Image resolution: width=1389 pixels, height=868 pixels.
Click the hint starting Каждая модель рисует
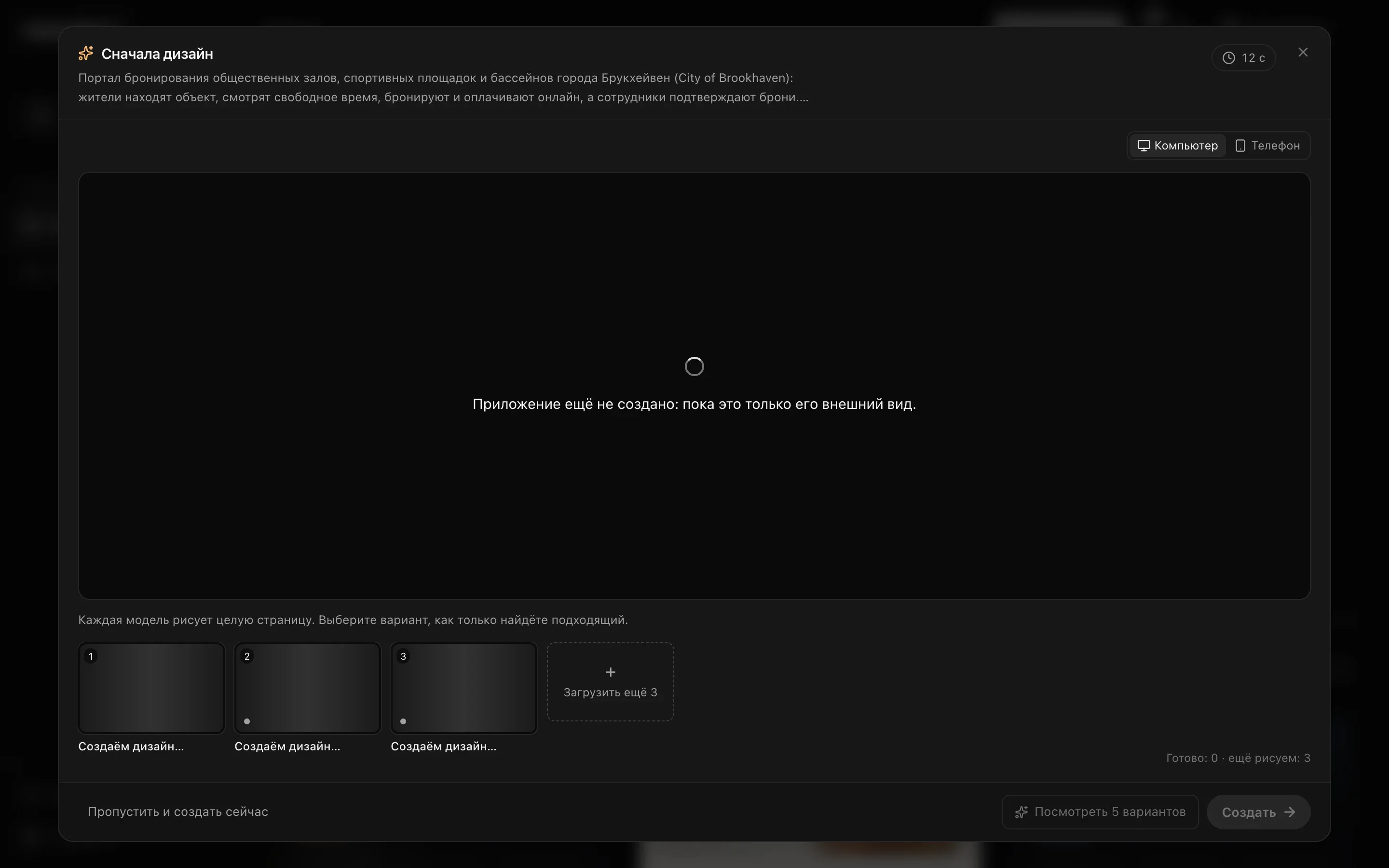pyautogui.click(x=353, y=620)
